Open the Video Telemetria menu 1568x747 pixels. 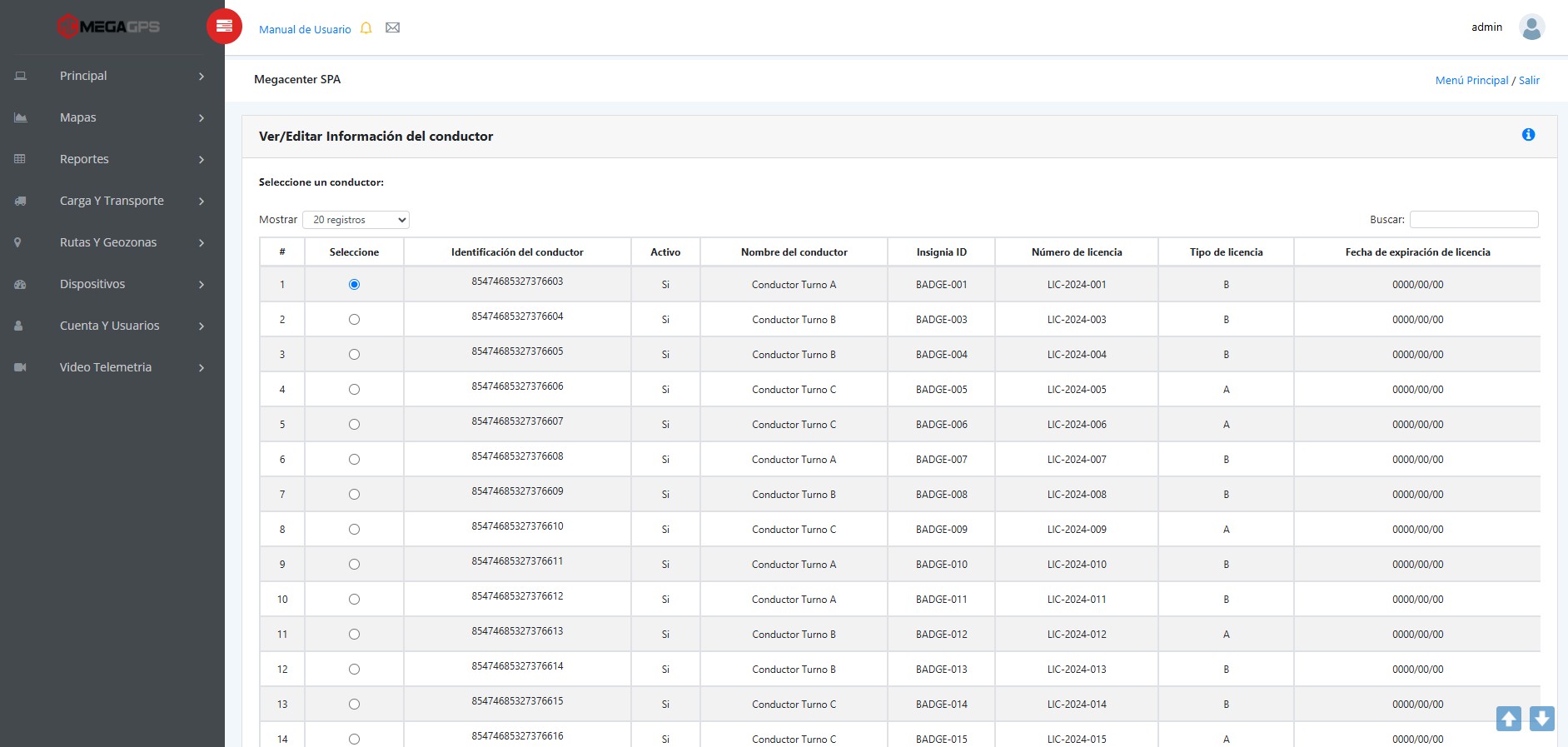tap(112, 367)
